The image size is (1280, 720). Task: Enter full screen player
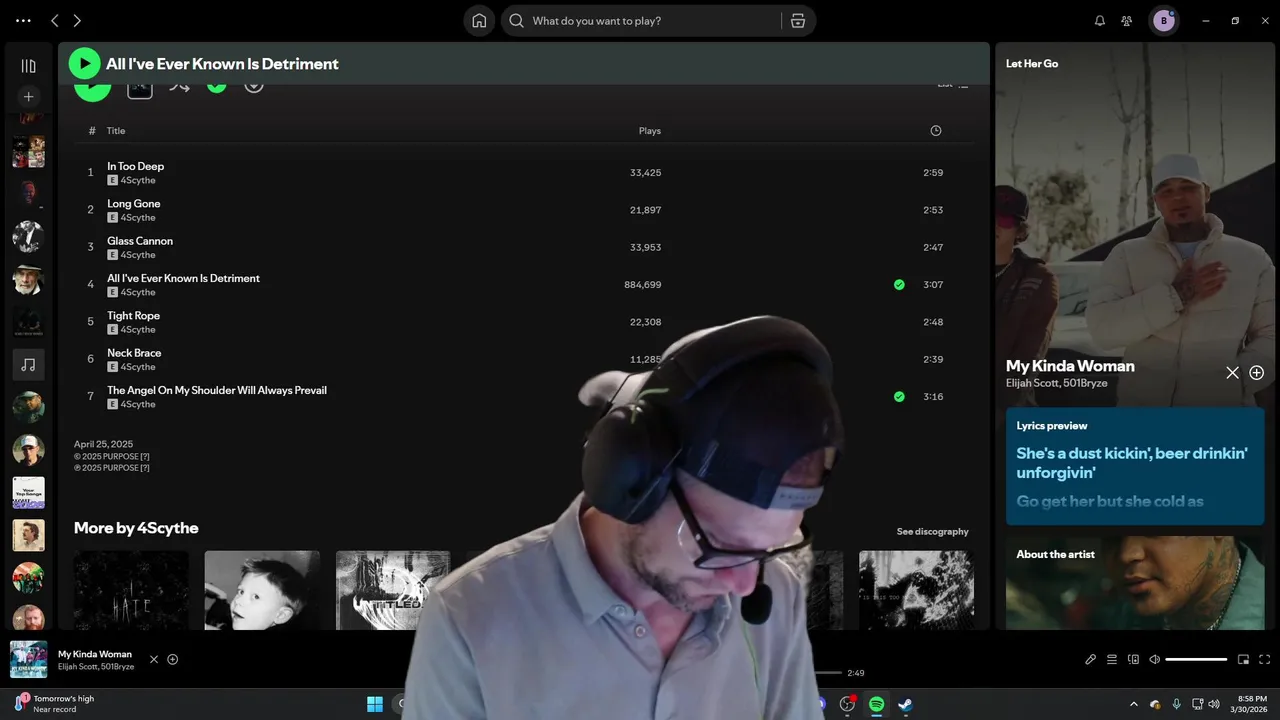[1264, 659]
